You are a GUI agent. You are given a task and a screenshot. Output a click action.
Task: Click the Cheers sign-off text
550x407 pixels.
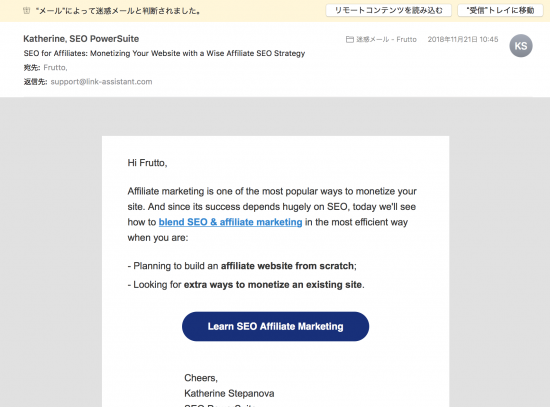[x=201, y=378]
